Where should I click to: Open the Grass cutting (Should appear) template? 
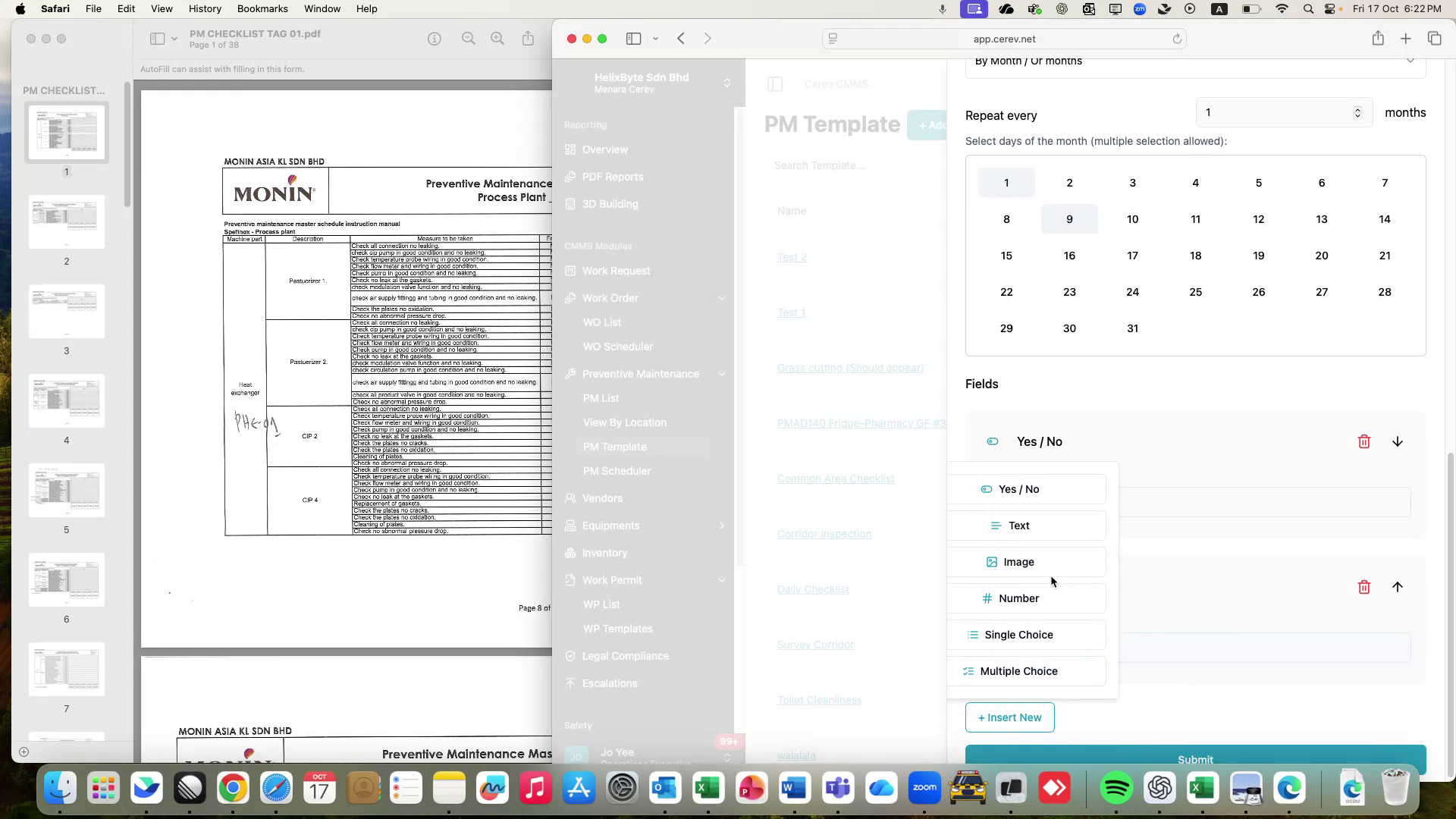849,368
